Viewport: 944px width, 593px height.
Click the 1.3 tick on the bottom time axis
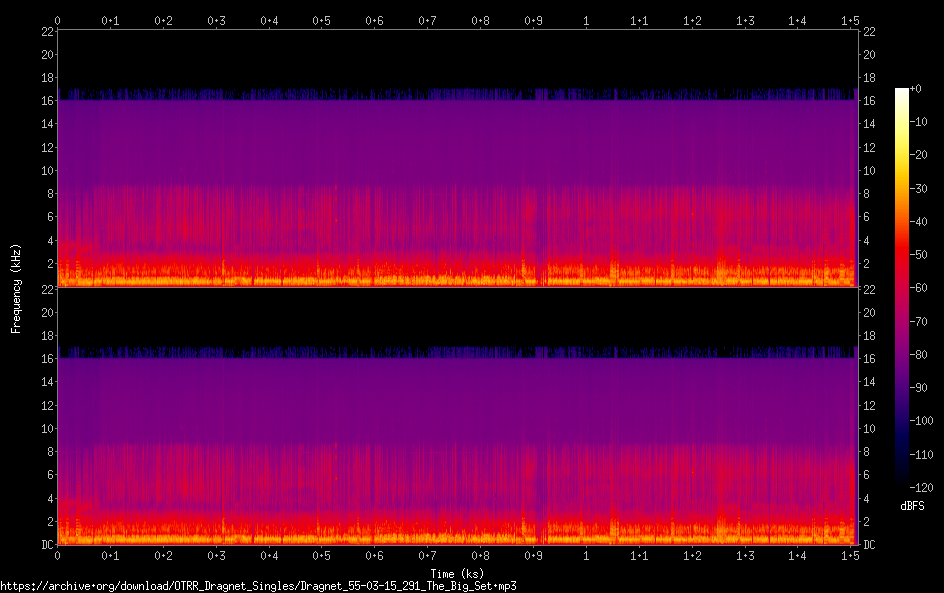tap(745, 555)
